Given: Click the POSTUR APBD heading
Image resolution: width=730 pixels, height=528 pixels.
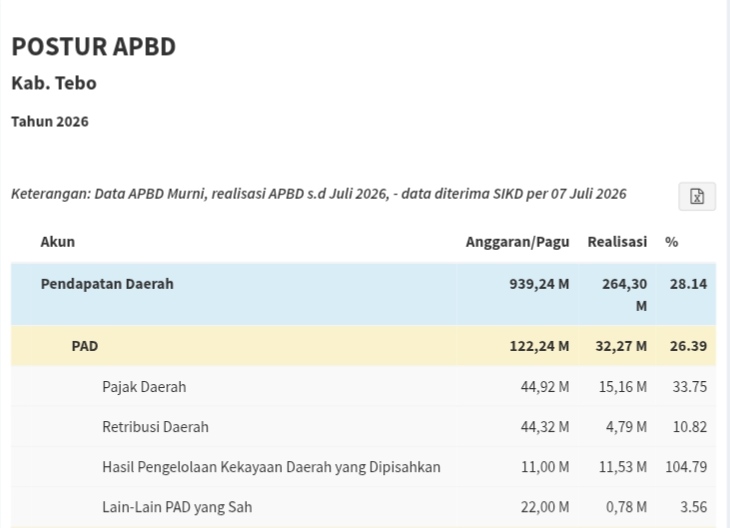Looking at the screenshot, I should click(94, 47).
